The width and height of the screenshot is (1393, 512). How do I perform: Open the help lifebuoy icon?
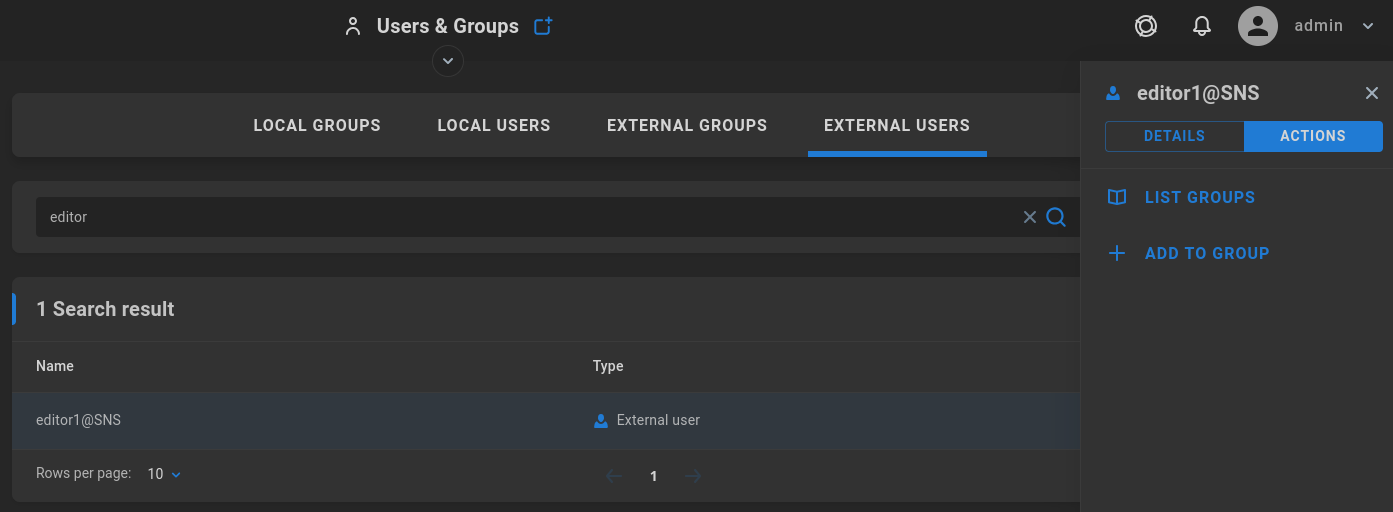(x=1146, y=26)
